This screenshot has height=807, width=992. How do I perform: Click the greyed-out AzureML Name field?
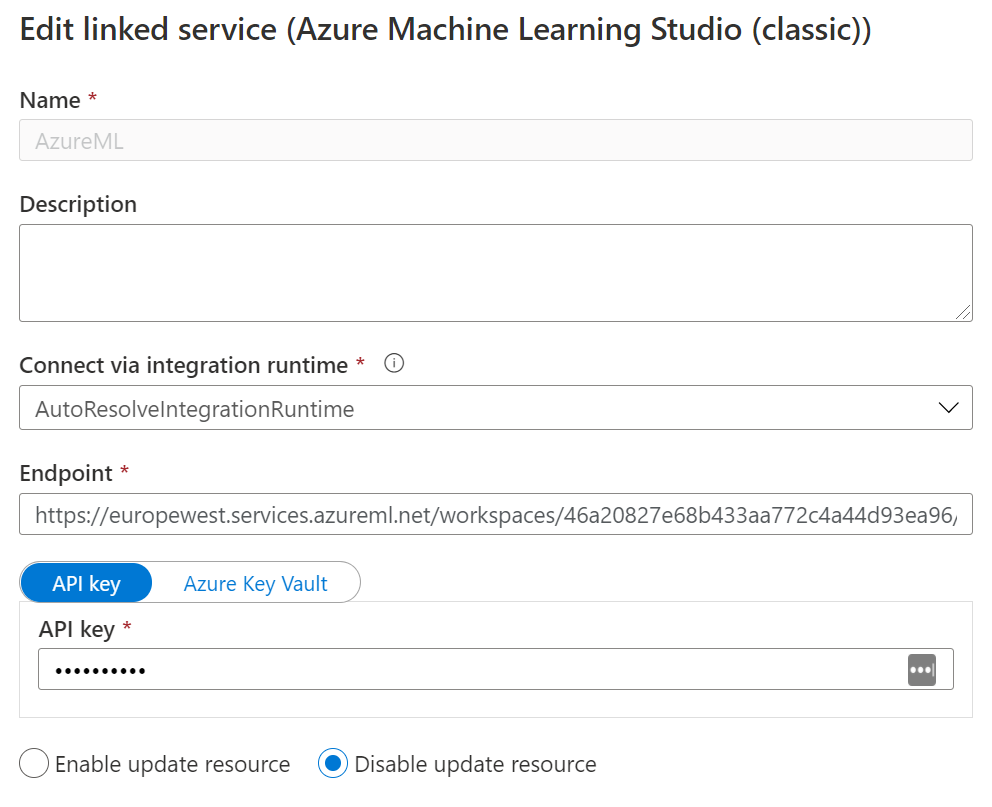[495, 140]
